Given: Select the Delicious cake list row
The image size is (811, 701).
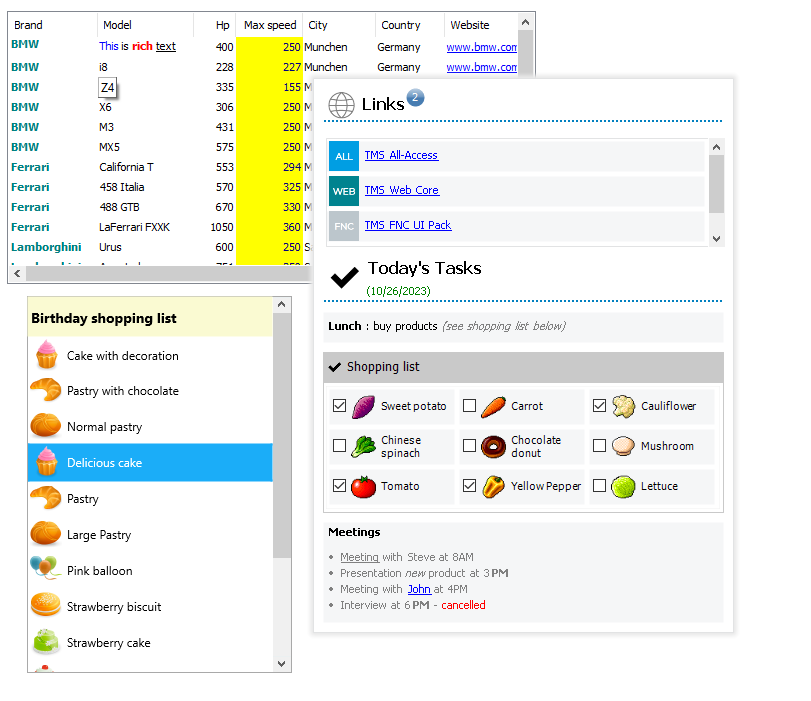Looking at the screenshot, I should point(150,463).
